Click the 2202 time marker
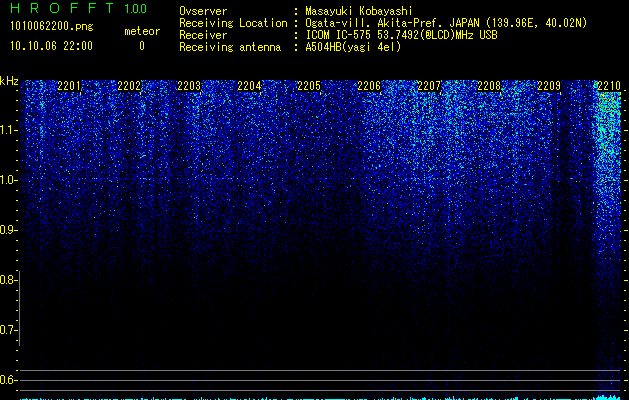Viewport: 629px width, 400px height. tap(129, 86)
